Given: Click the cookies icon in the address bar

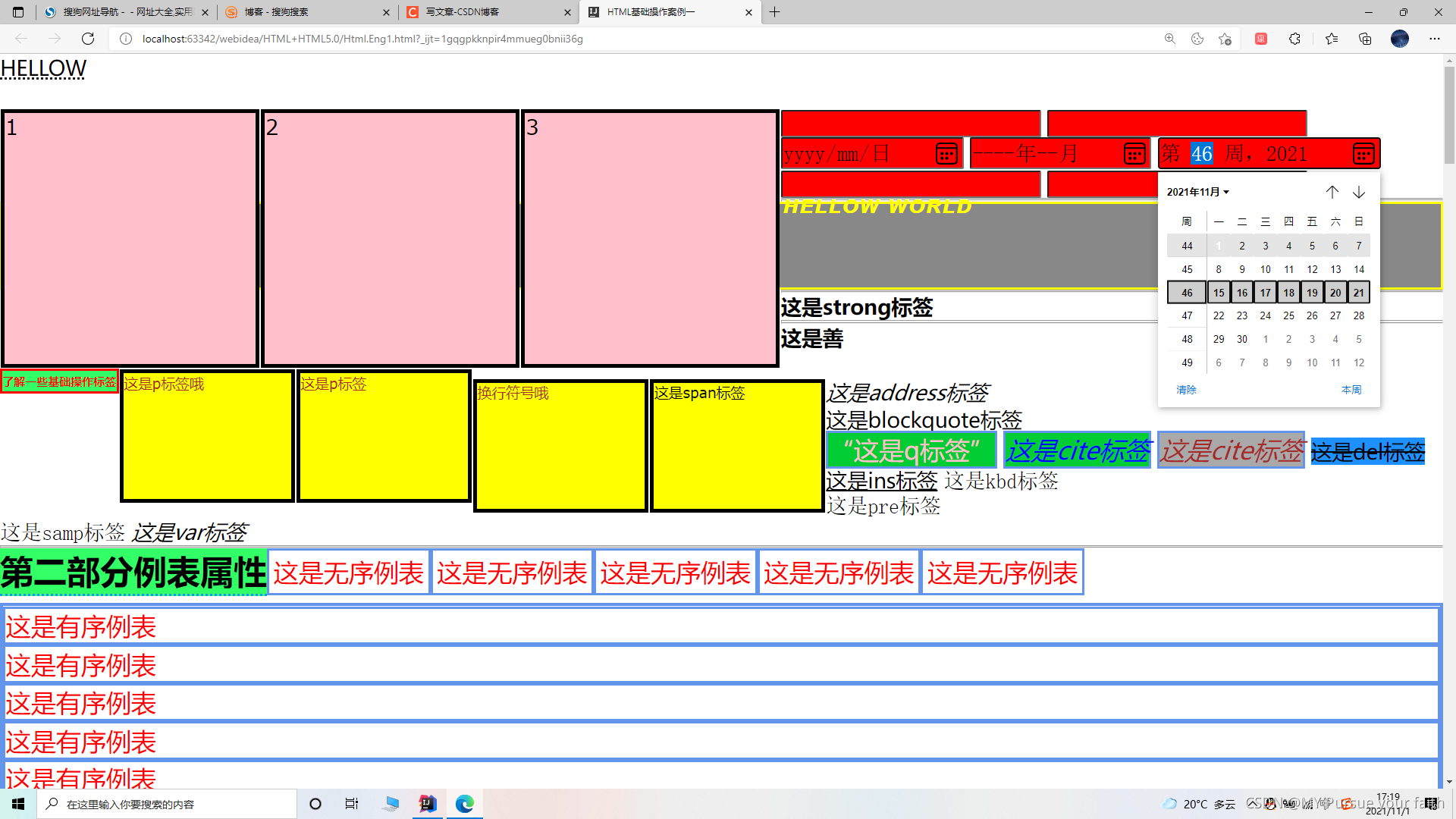Looking at the screenshot, I should pos(1197,39).
